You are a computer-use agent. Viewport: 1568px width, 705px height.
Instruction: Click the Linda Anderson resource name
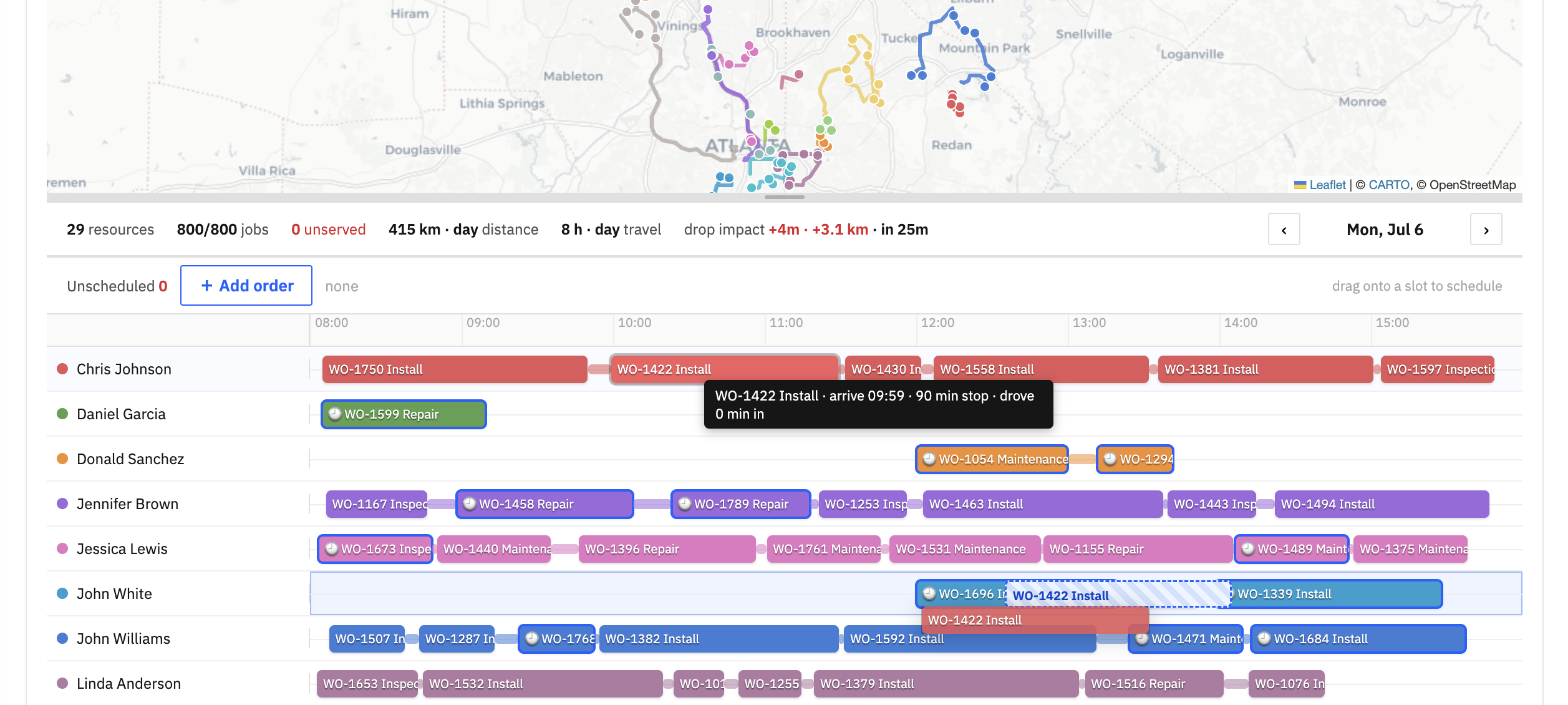point(128,684)
